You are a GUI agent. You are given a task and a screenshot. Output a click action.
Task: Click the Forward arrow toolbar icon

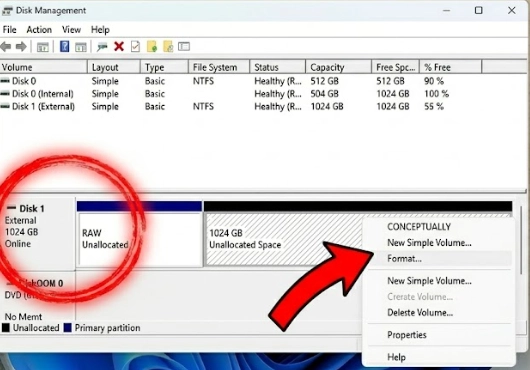21,47
